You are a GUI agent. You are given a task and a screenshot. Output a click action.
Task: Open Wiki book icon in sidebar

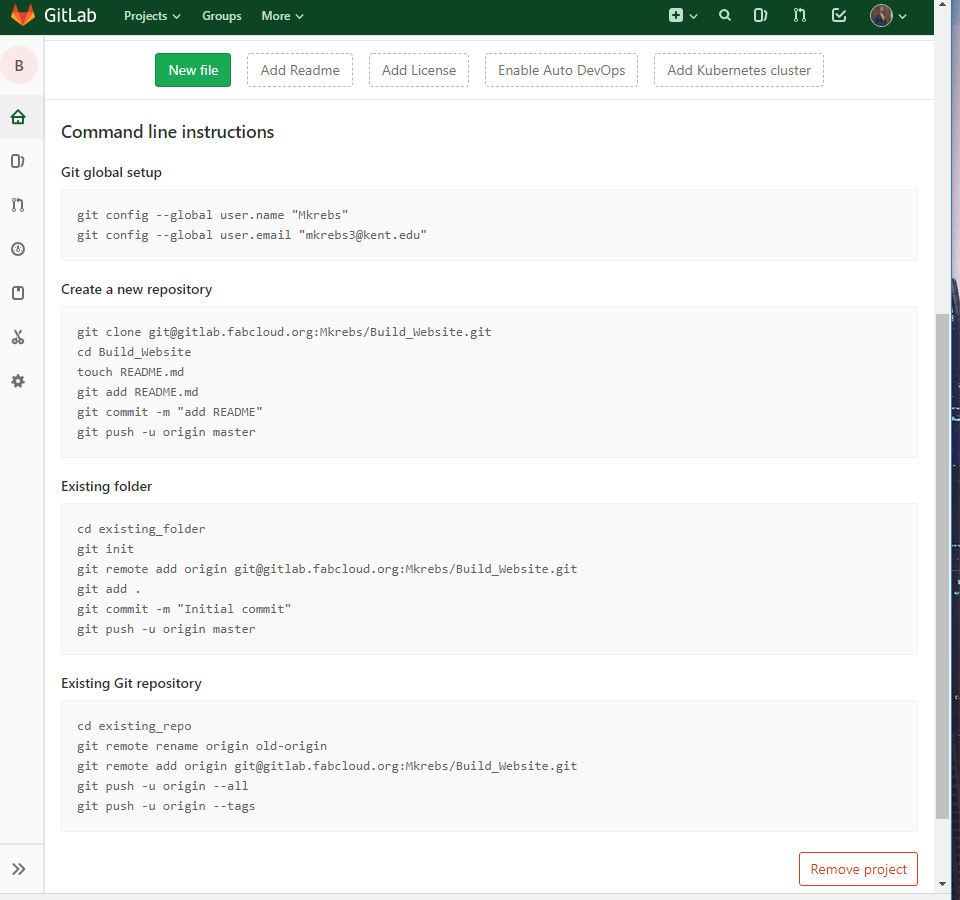tap(18, 293)
